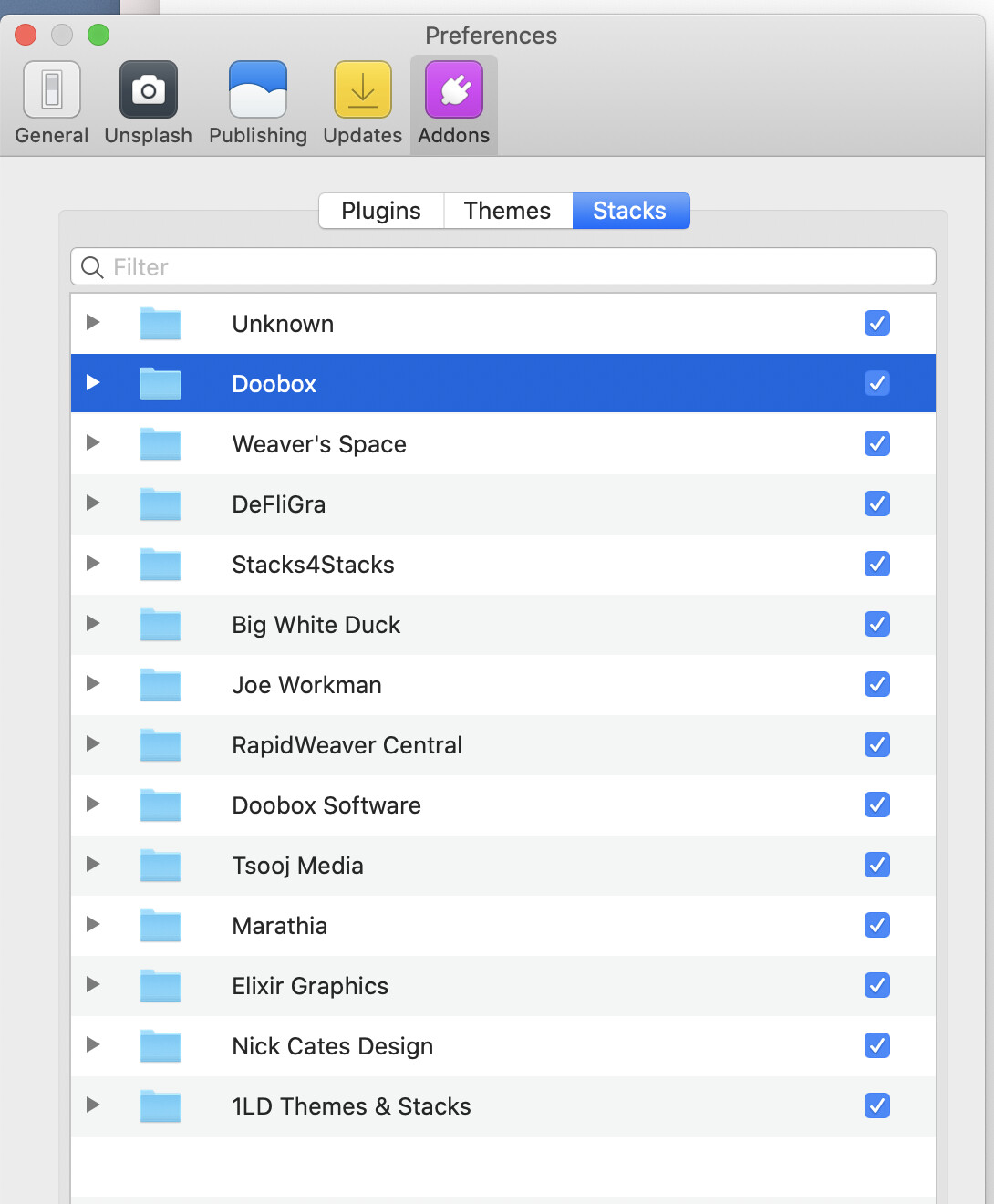Open the Unsplash camera preferences
This screenshot has width=994, height=1204.
(x=149, y=103)
